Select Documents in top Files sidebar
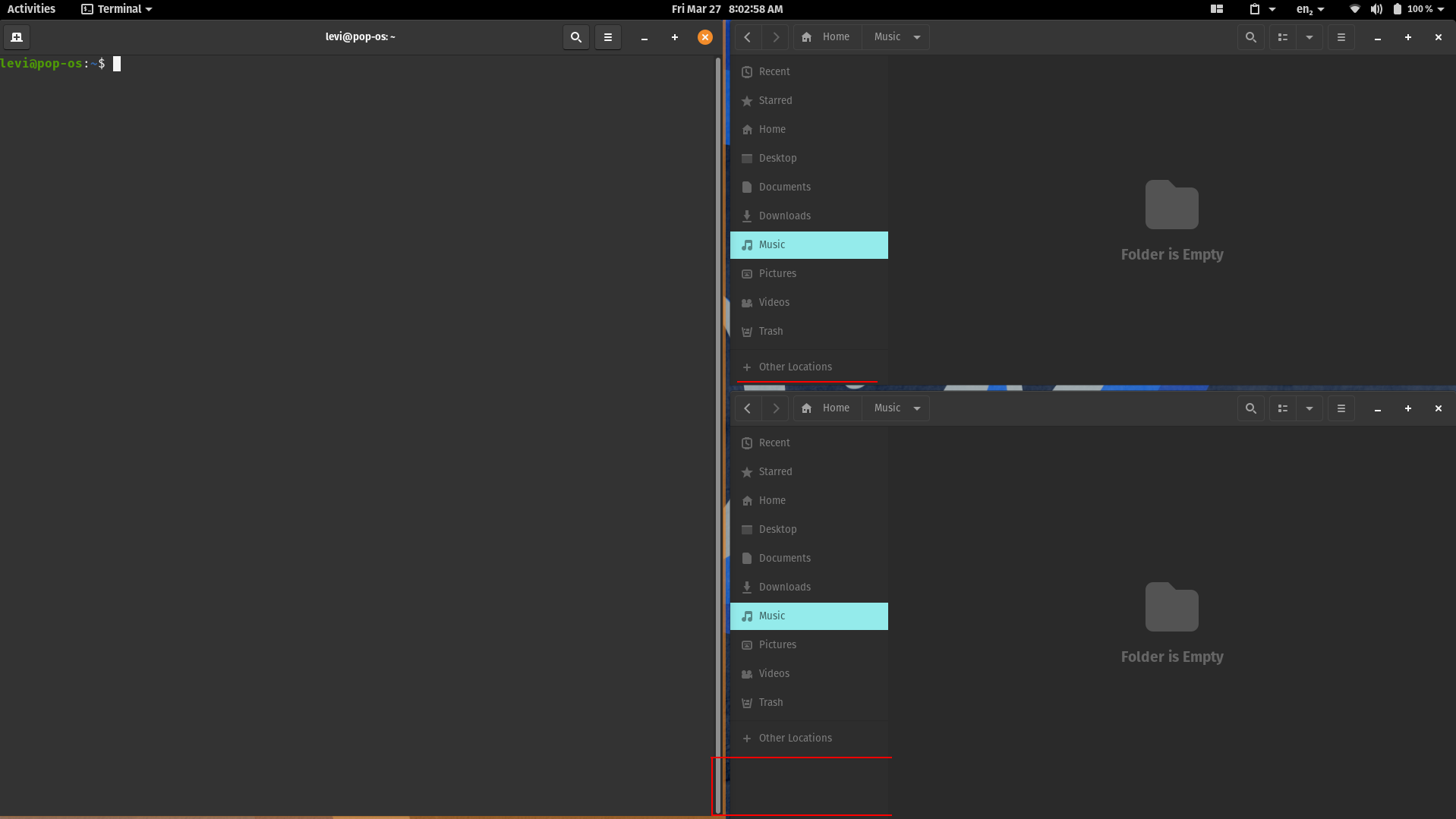This screenshot has width=1456, height=819. (x=809, y=187)
